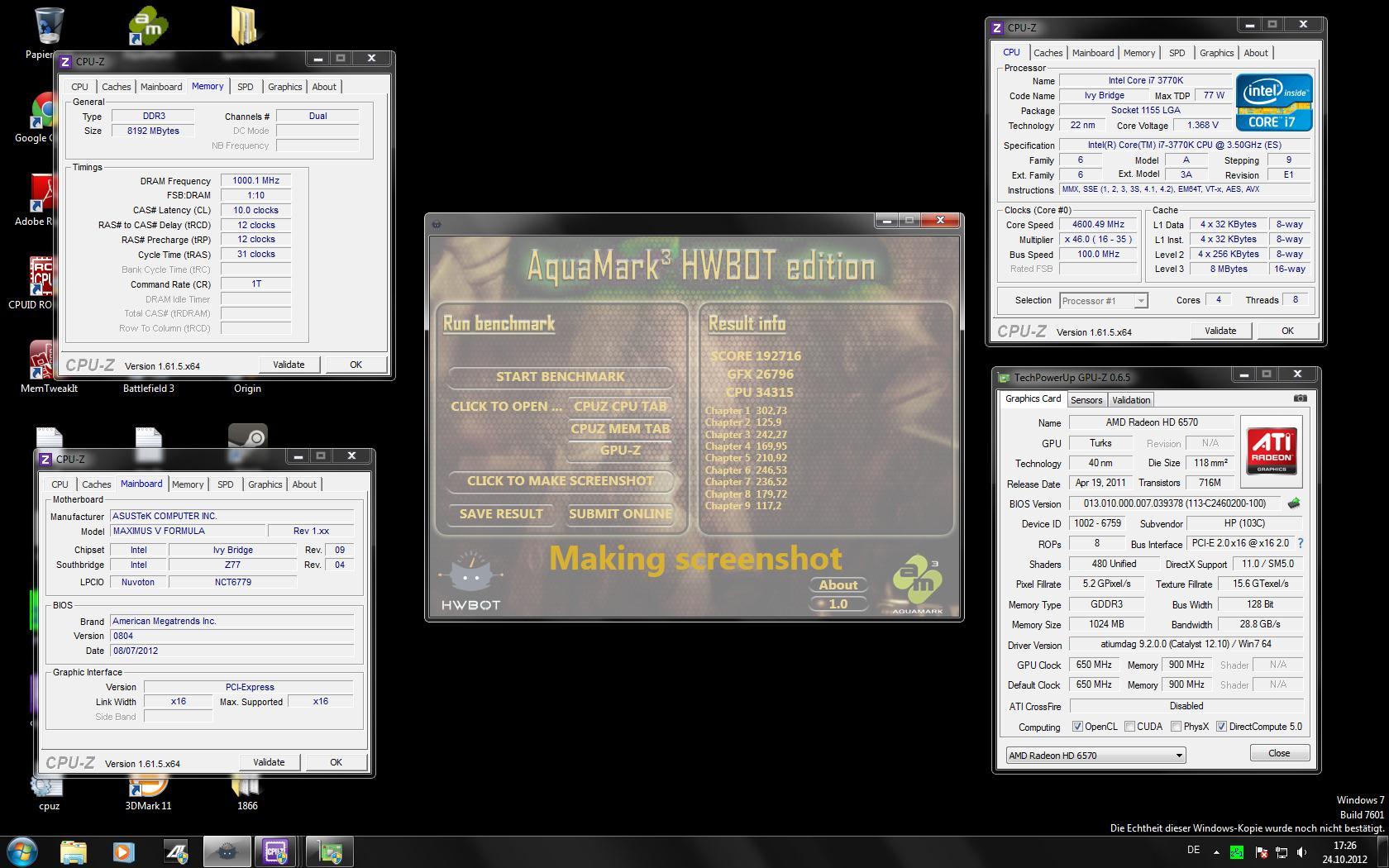Toggle the CUDA checkbox in GPU-Z
1389x868 pixels.
tap(1129, 727)
